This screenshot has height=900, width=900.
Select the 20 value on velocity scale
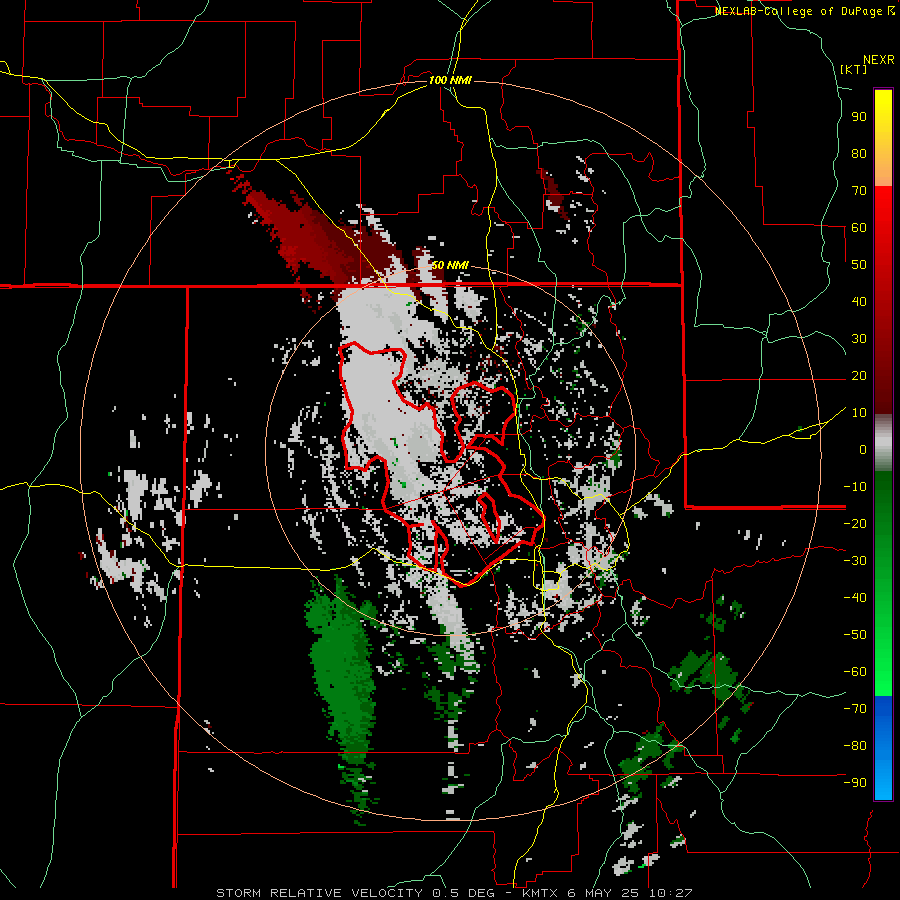click(859, 375)
